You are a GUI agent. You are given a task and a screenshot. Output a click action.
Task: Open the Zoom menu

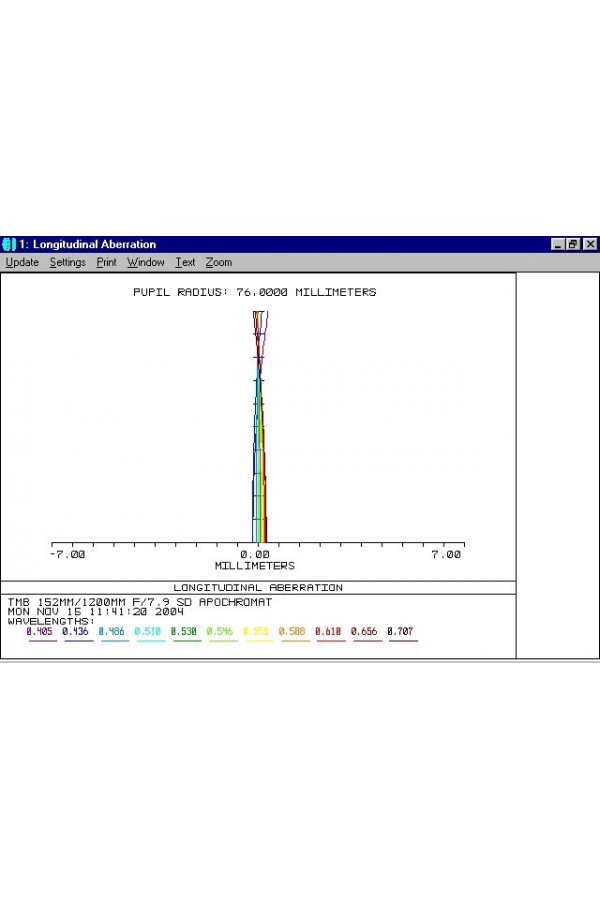[x=218, y=262]
